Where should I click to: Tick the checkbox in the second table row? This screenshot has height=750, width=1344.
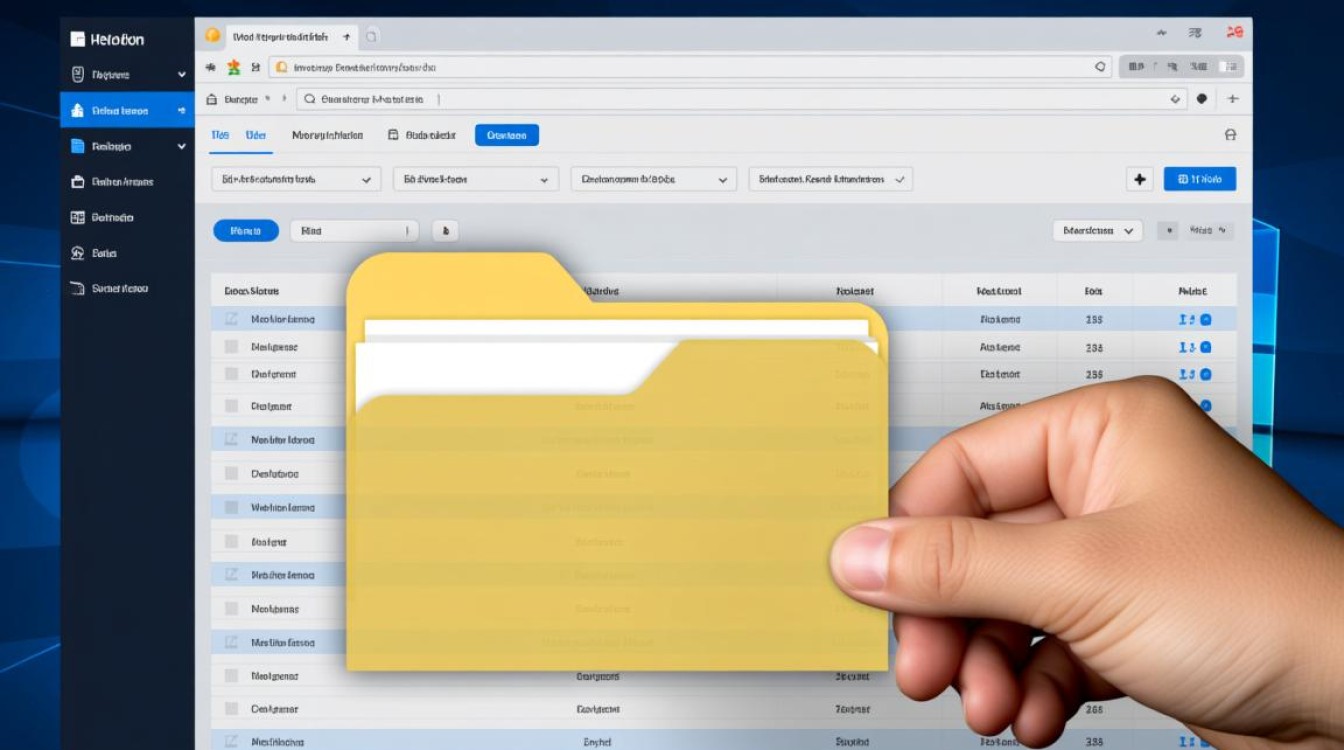tap(231, 347)
